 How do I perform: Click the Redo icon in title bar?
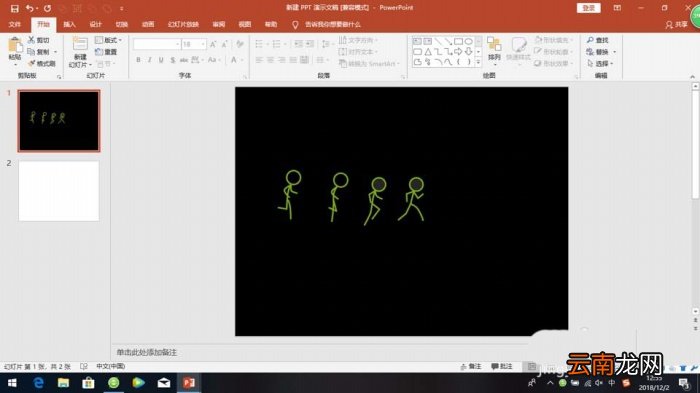tap(47, 8)
